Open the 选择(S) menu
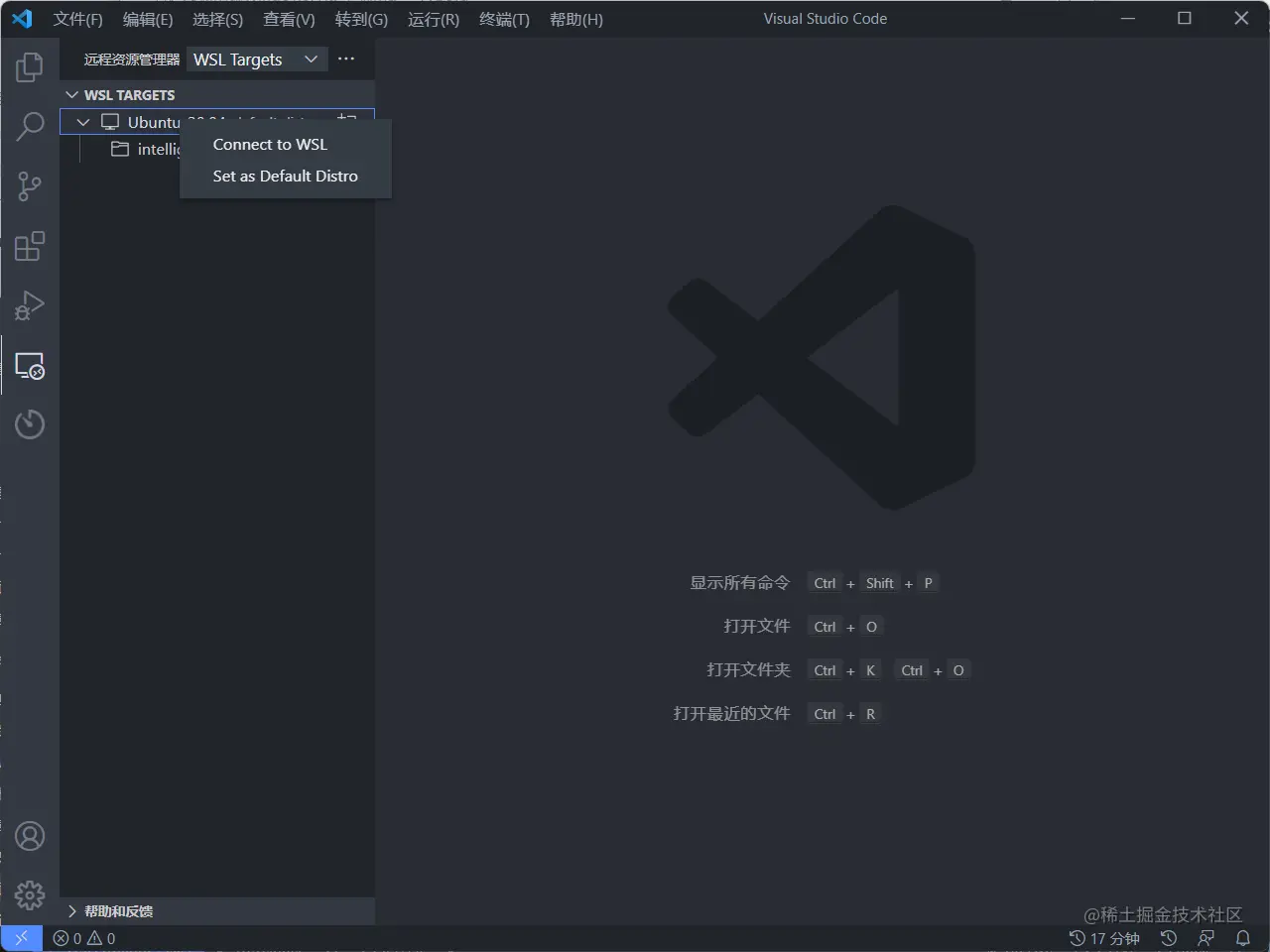 click(217, 19)
